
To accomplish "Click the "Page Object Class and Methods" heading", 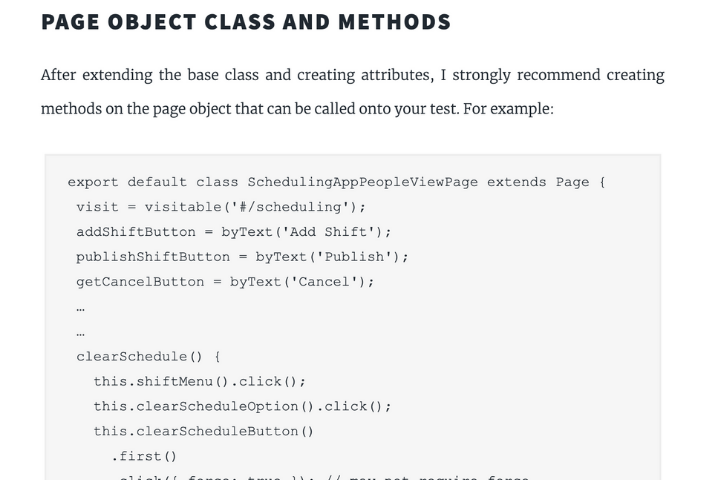I will click(246, 22).
